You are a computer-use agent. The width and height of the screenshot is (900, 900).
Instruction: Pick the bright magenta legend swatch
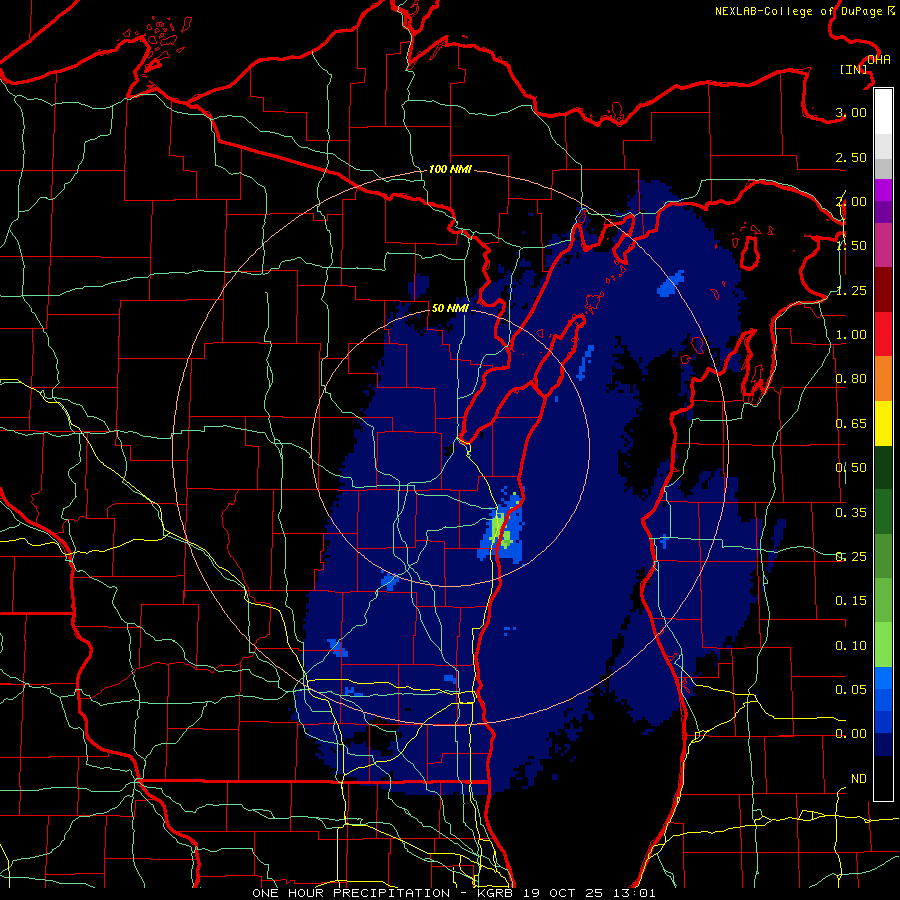coord(883,190)
